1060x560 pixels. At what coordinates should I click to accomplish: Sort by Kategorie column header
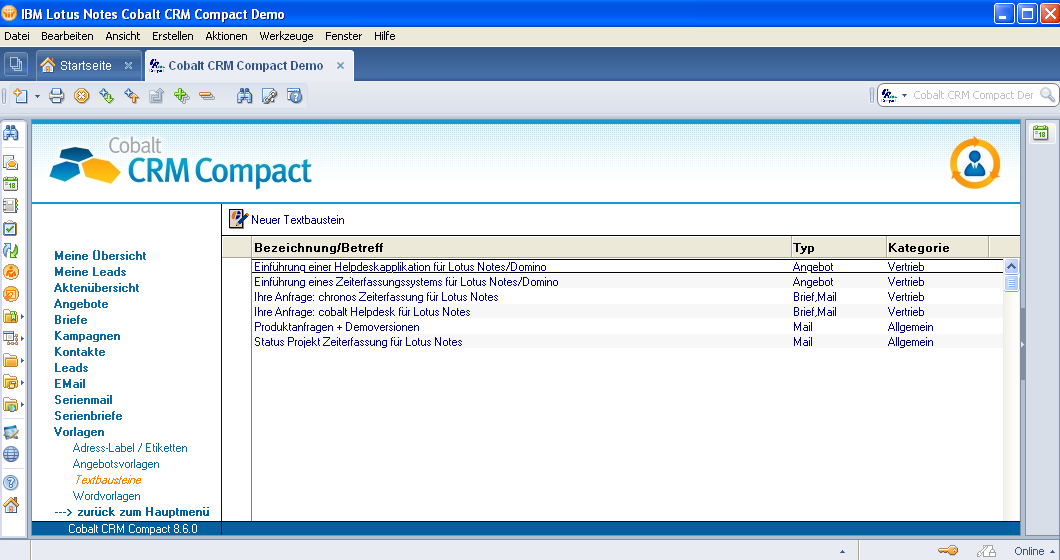[x=937, y=248]
